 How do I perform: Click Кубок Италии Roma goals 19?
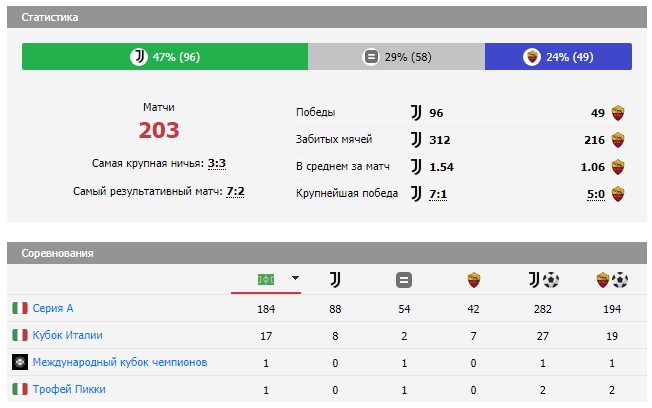(612, 336)
